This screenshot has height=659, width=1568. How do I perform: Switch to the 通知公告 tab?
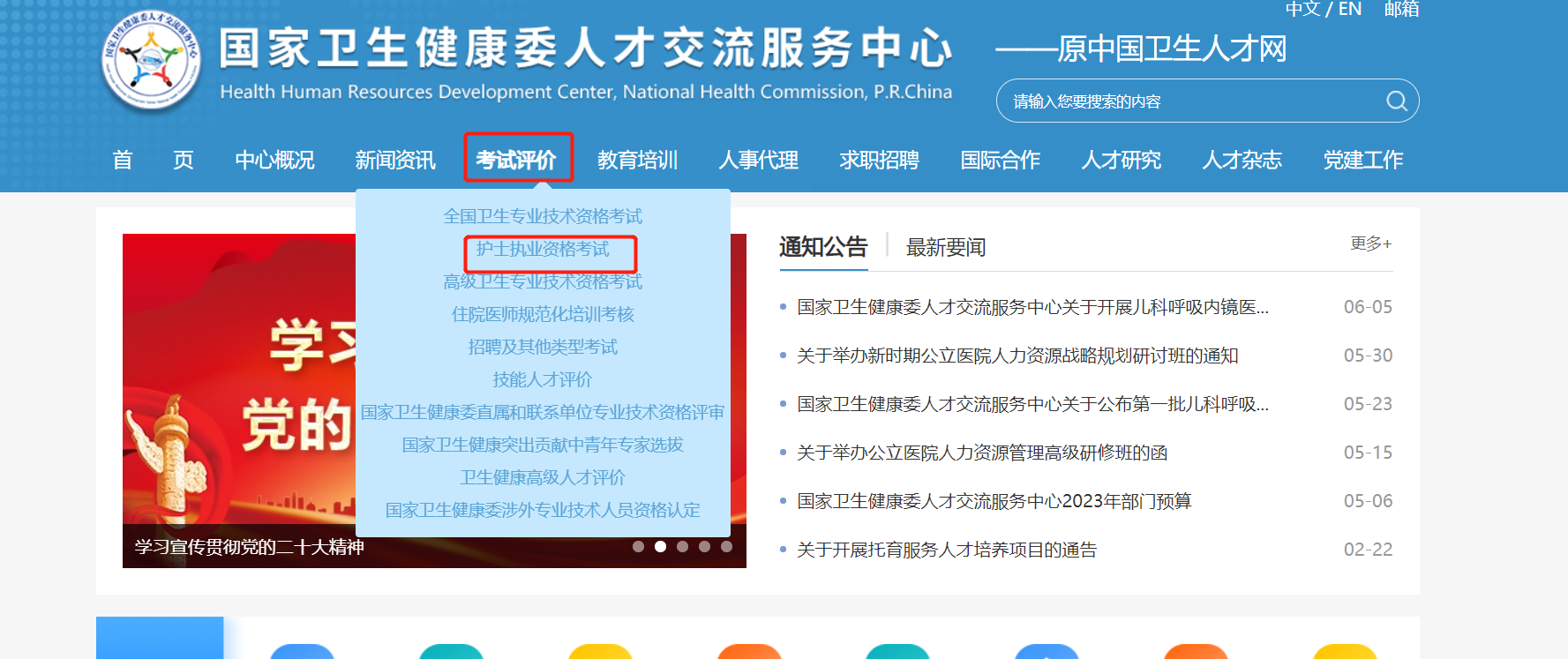point(823,247)
